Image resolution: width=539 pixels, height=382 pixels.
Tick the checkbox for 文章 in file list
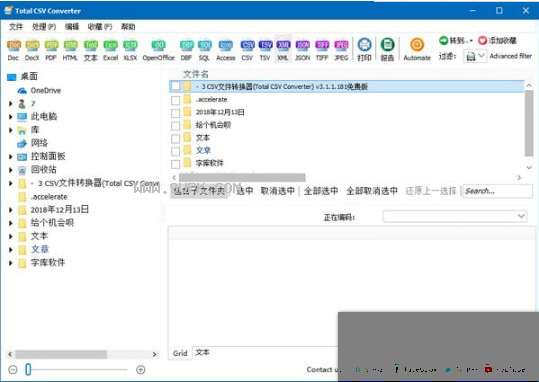(x=175, y=151)
